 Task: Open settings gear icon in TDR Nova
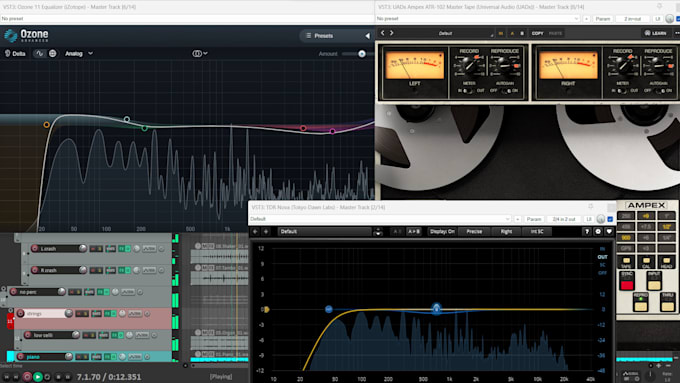598,232
